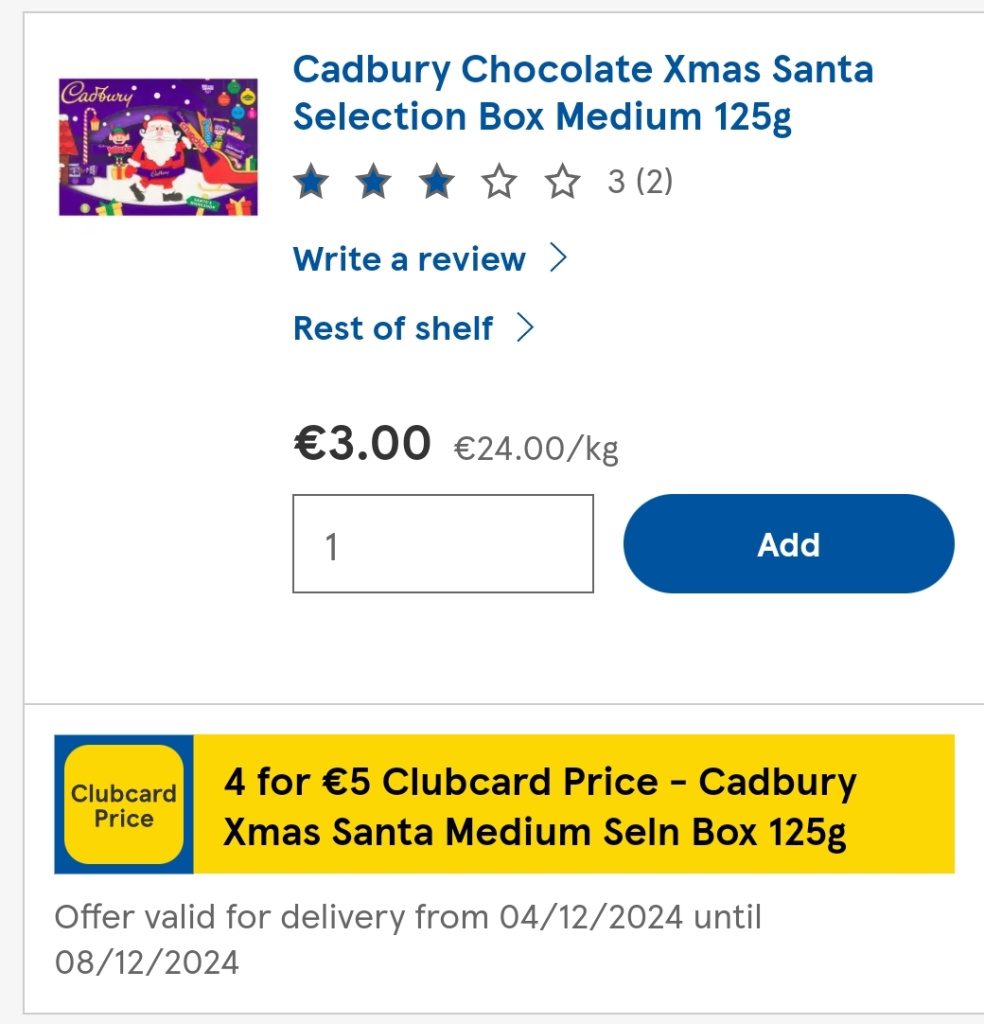Screen dimensions: 984x1024
Task: Click the fifth empty rating star
Action: pos(562,182)
